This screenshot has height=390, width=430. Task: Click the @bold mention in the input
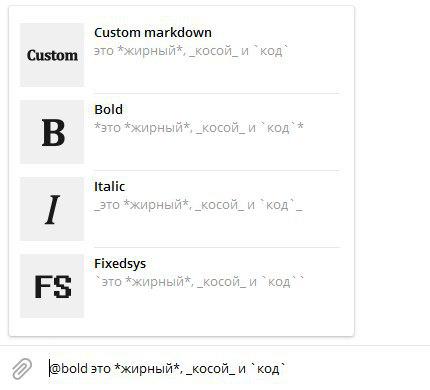(x=69, y=369)
